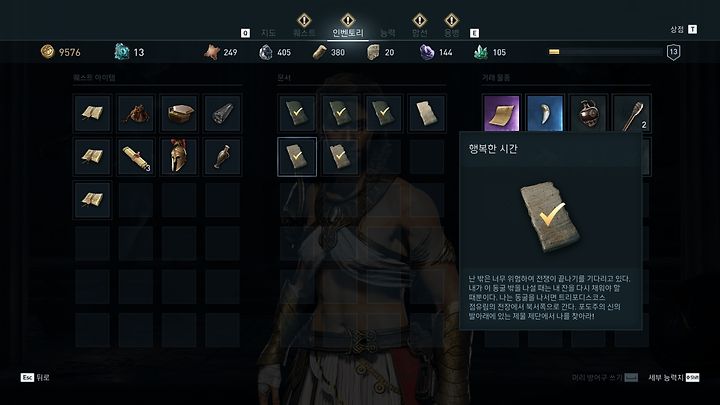This screenshot has height=405, width=720.
Task: Switch to the 용병 mercenaries tab
Action: [451, 33]
